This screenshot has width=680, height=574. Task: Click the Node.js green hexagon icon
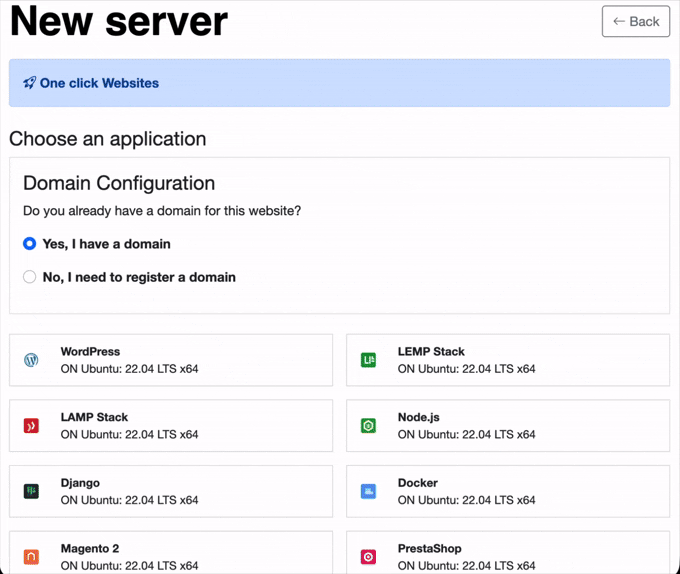[368, 426]
